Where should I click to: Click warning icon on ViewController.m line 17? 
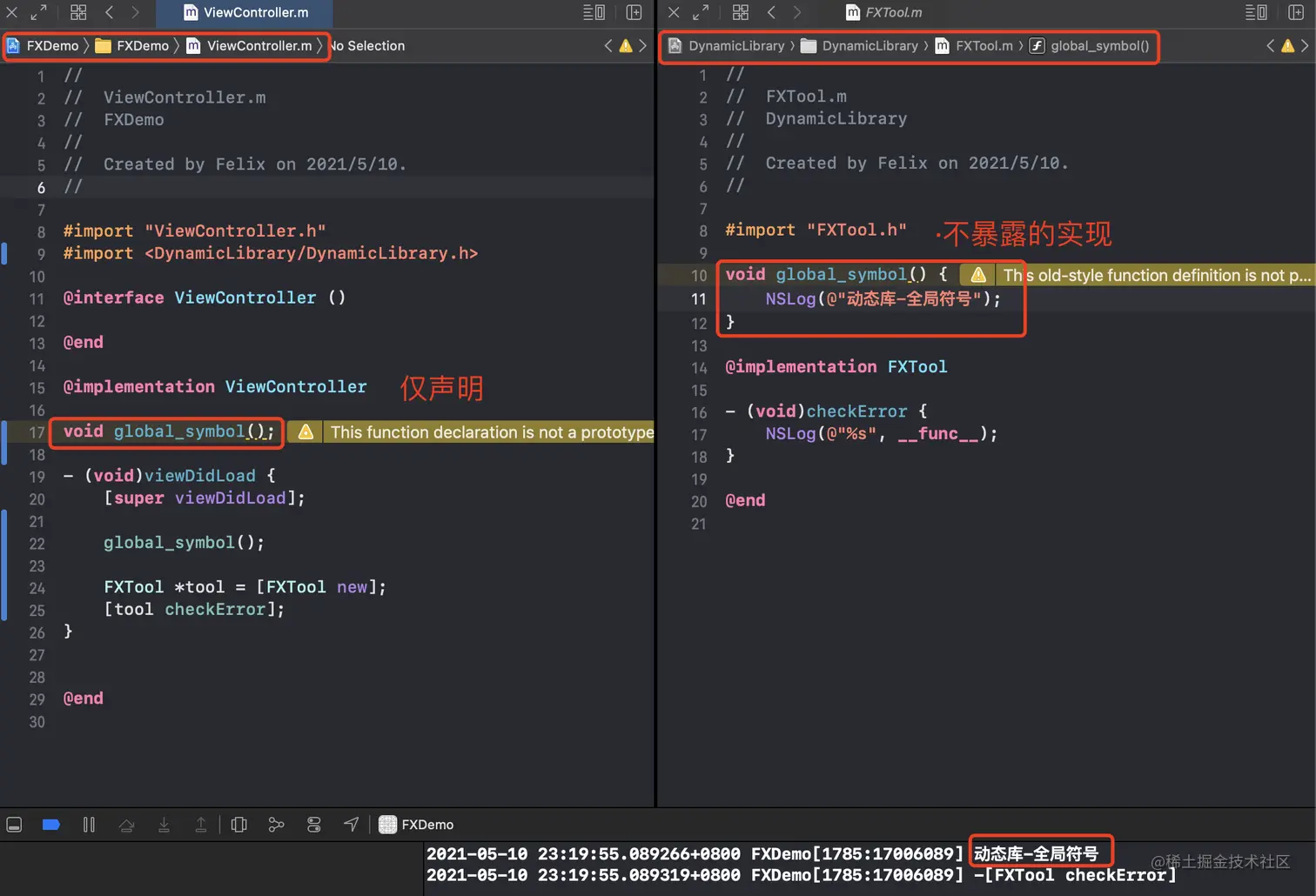305,431
